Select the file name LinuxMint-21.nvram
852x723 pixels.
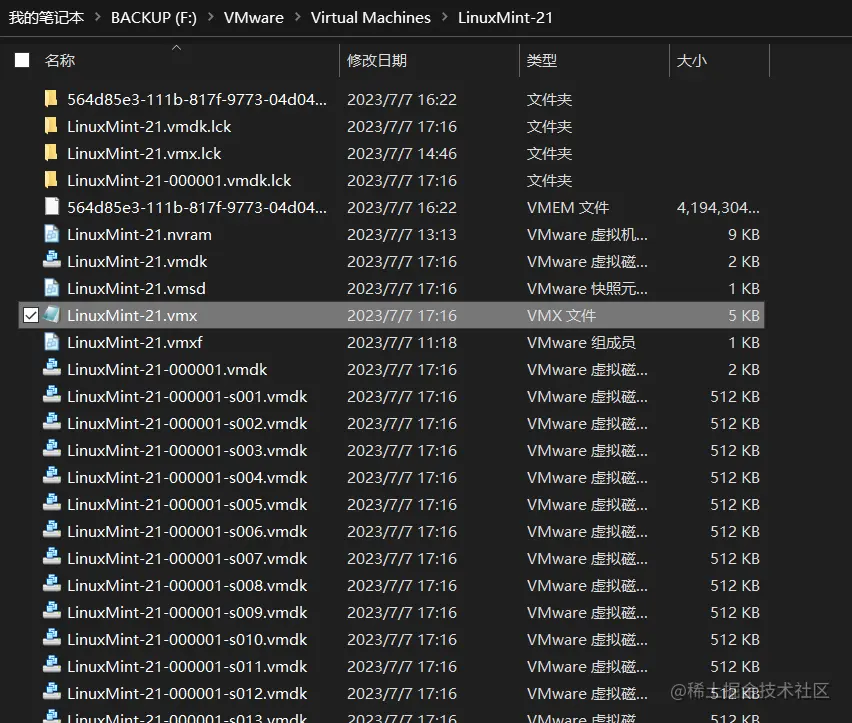pyautogui.click(x=140, y=235)
